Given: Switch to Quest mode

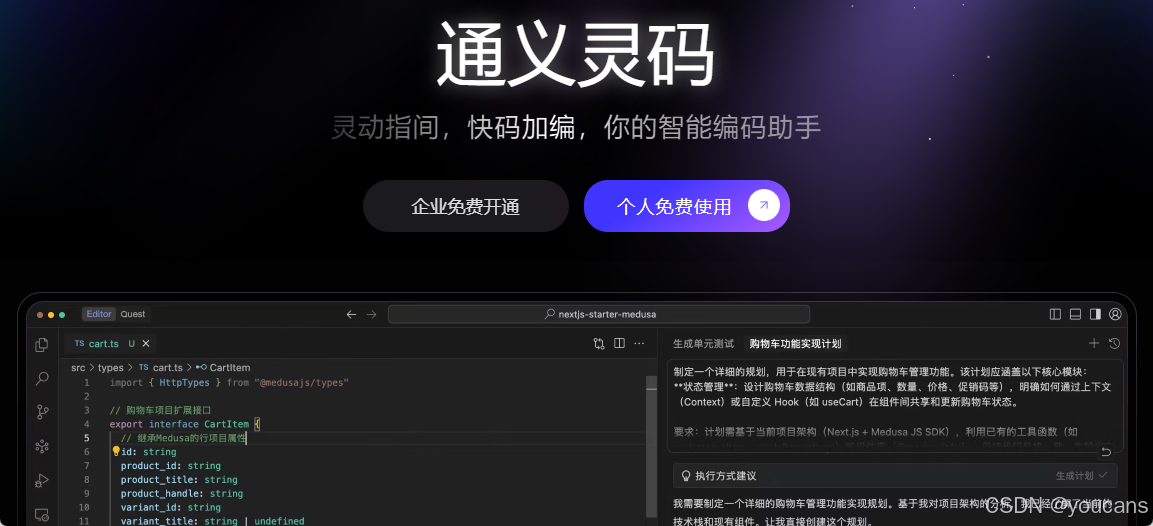Looking at the screenshot, I should (133, 314).
